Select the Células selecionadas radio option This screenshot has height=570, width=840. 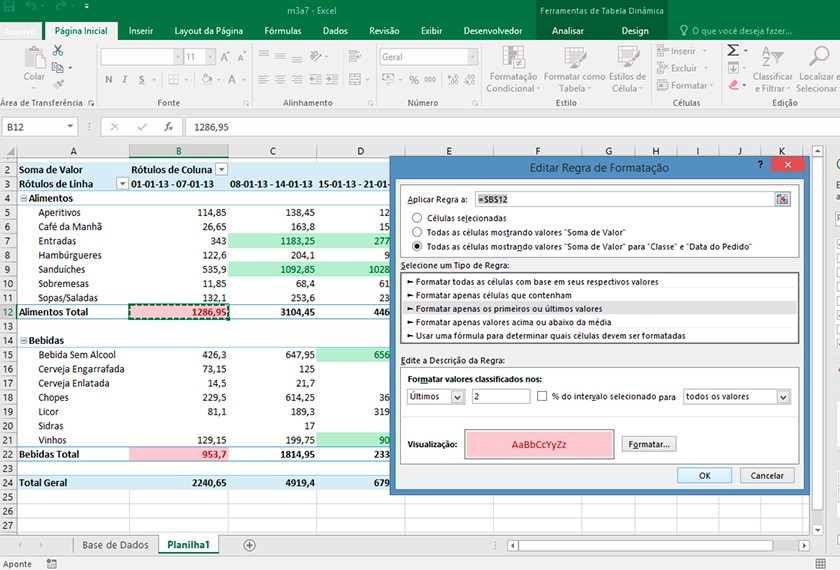[417, 217]
